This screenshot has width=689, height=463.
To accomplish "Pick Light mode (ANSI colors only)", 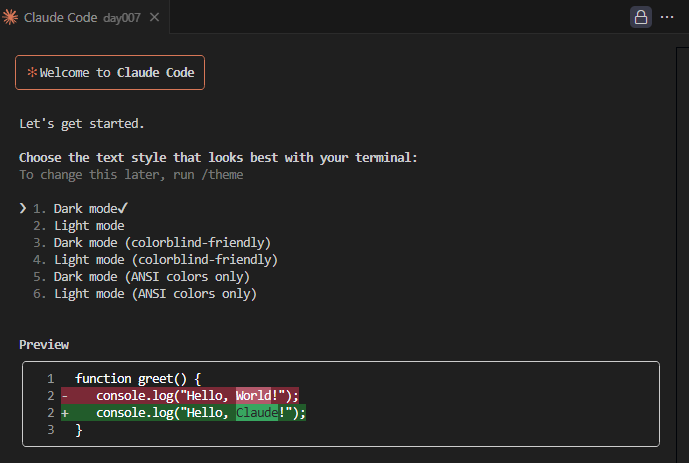I will coord(145,294).
